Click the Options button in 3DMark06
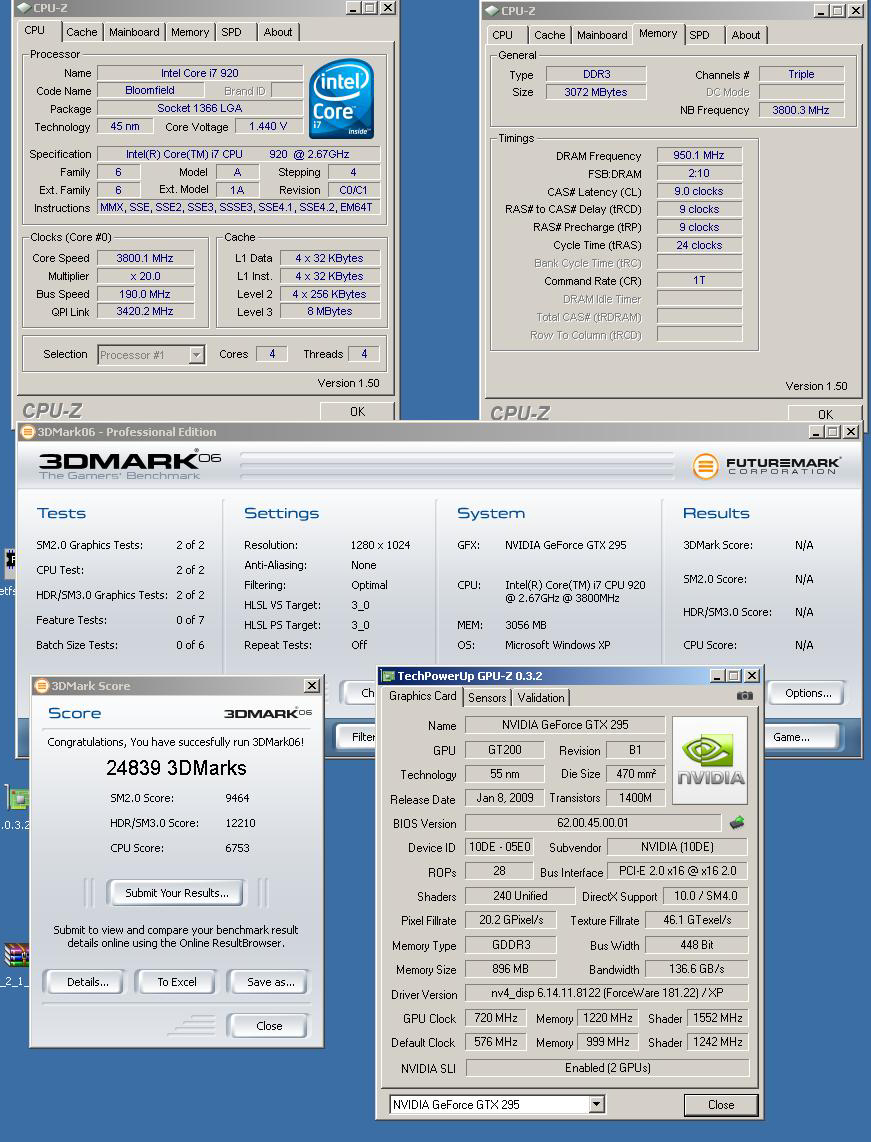871x1142 pixels. click(808, 693)
